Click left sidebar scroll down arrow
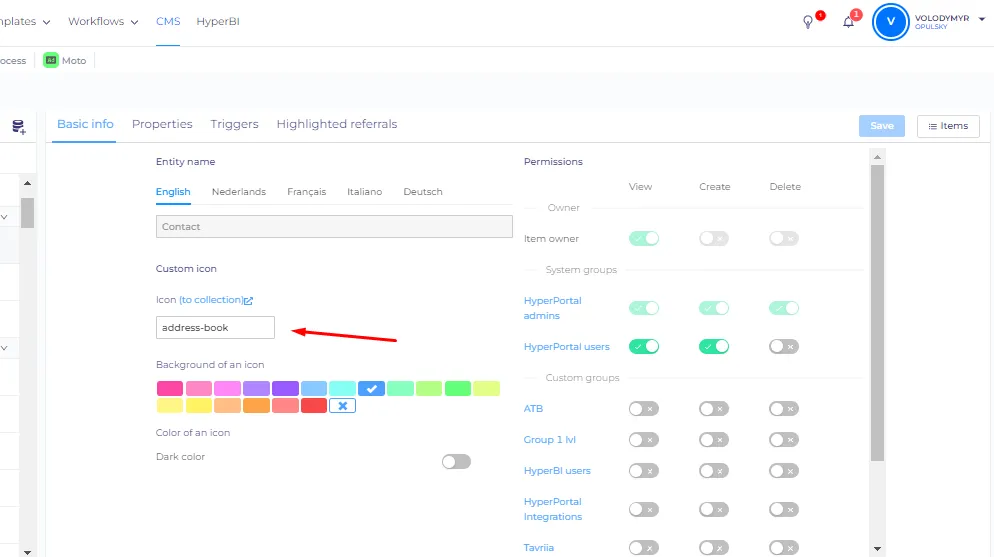 pyautogui.click(x=27, y=553)
